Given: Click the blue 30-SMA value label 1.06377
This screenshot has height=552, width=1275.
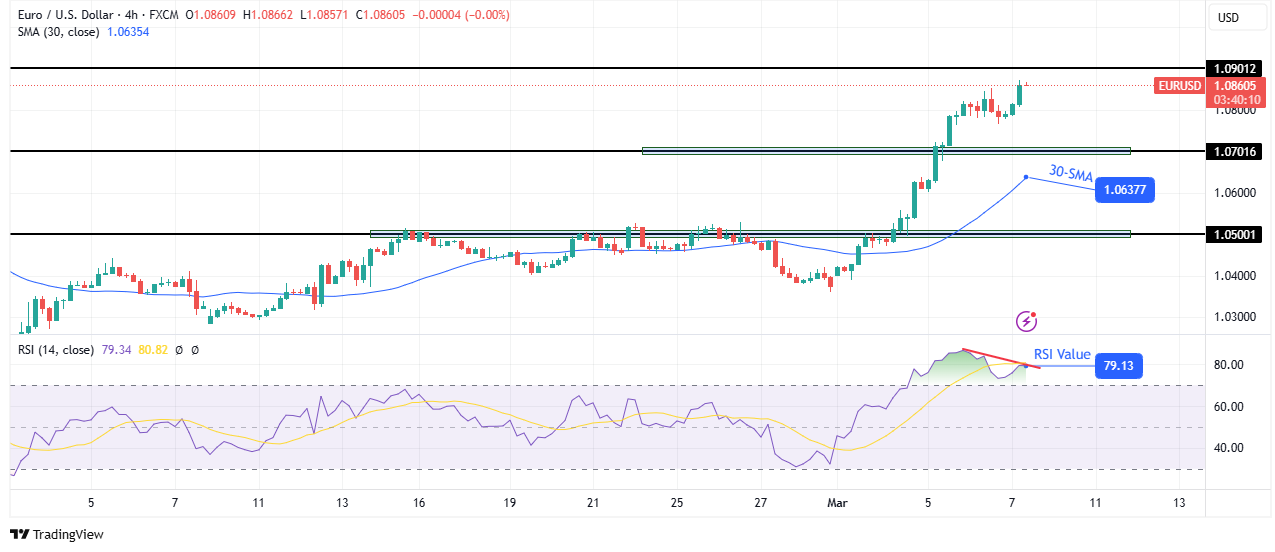Looking at the screenshot, I should pos(1125,189).
